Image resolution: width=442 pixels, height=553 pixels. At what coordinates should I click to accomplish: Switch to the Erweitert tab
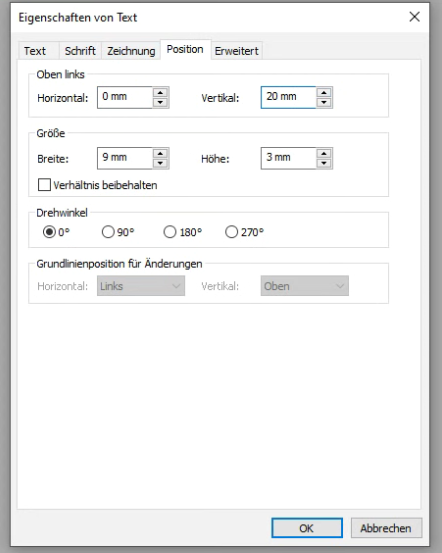coord(236,51)
